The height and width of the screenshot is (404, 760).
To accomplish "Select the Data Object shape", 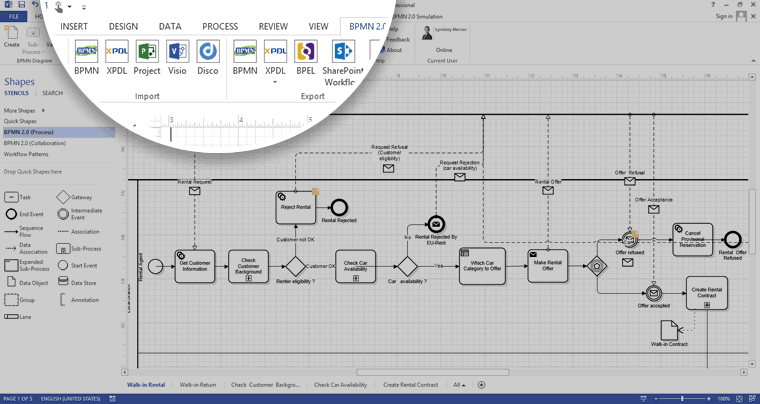I will point(11,282).
